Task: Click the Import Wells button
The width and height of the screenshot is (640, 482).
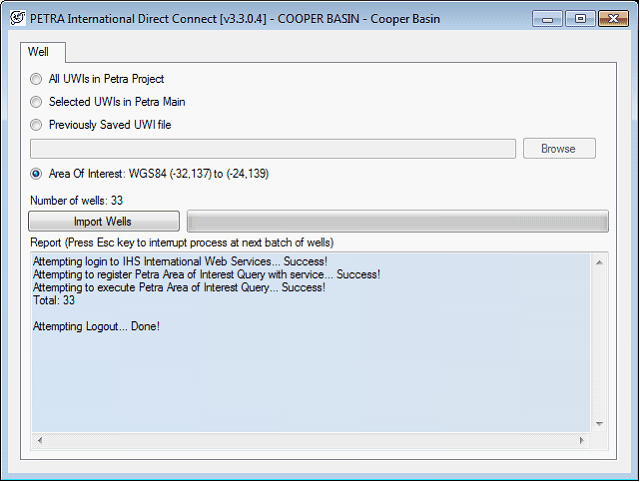Action: tap(103, 221)
